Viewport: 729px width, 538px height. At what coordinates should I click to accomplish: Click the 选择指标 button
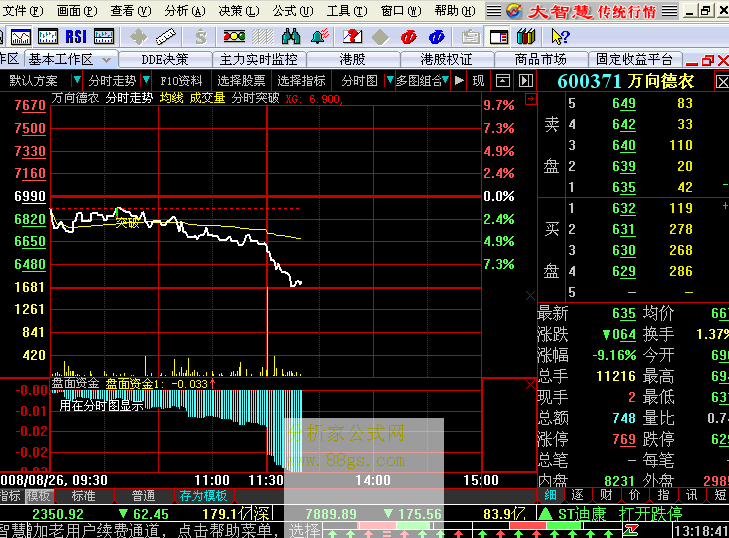301,81
